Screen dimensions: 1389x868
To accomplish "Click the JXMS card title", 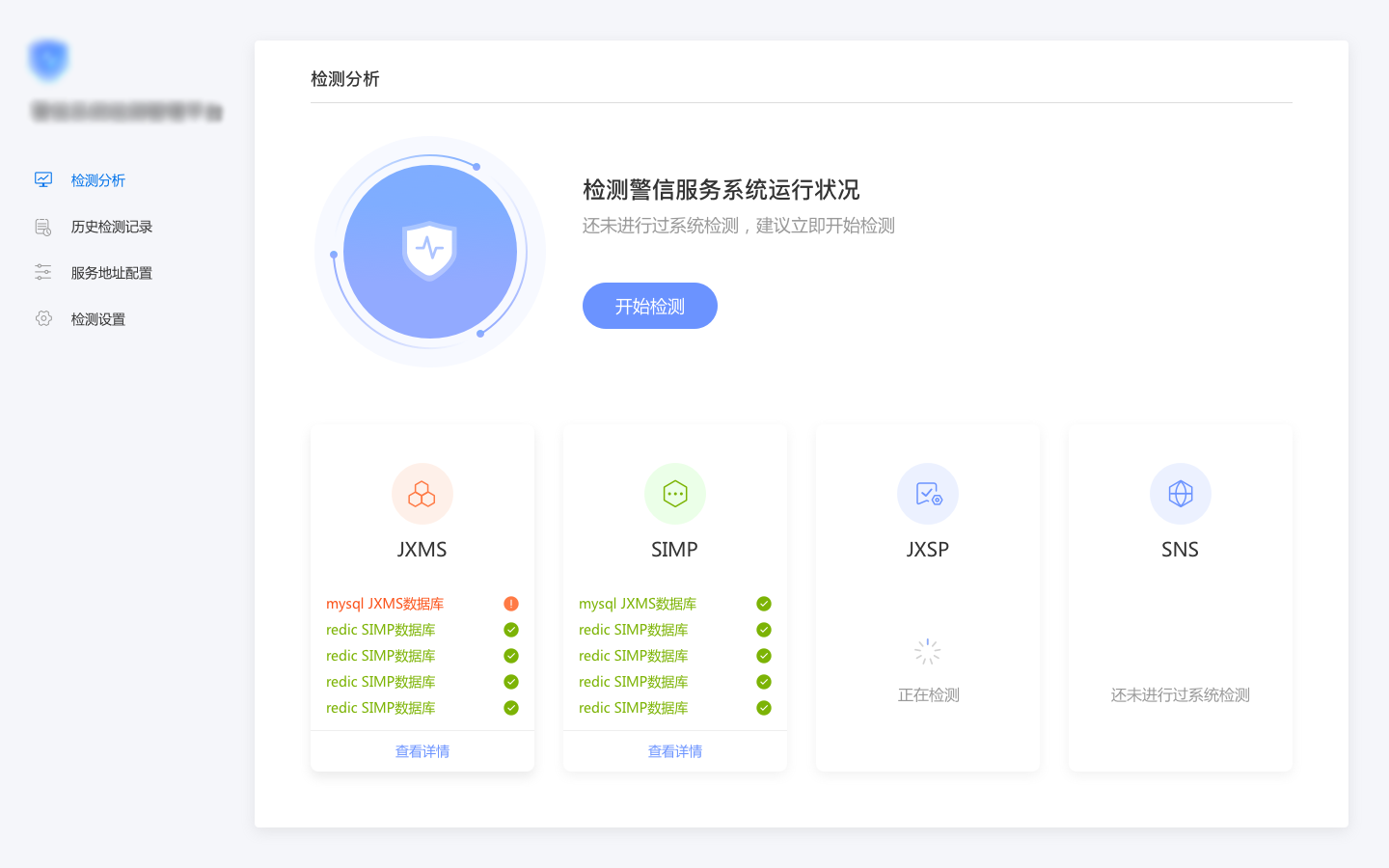I will coord(422,550).
